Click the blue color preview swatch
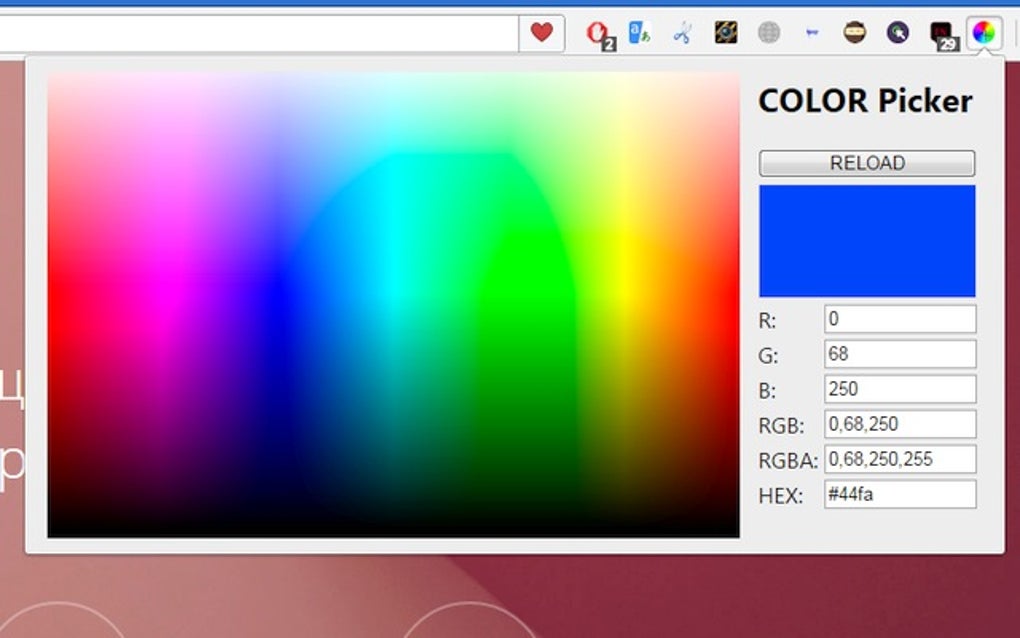Image resolution: width=1020 pixels, height=638 pixels. 866,241
